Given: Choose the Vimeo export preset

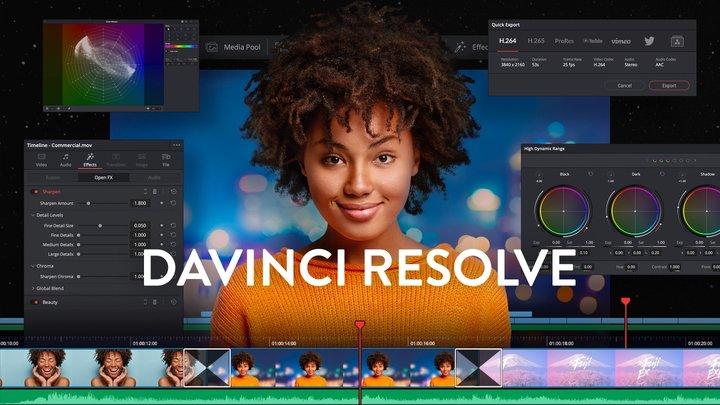Looking at the screenshot, I should coord(620,41).
